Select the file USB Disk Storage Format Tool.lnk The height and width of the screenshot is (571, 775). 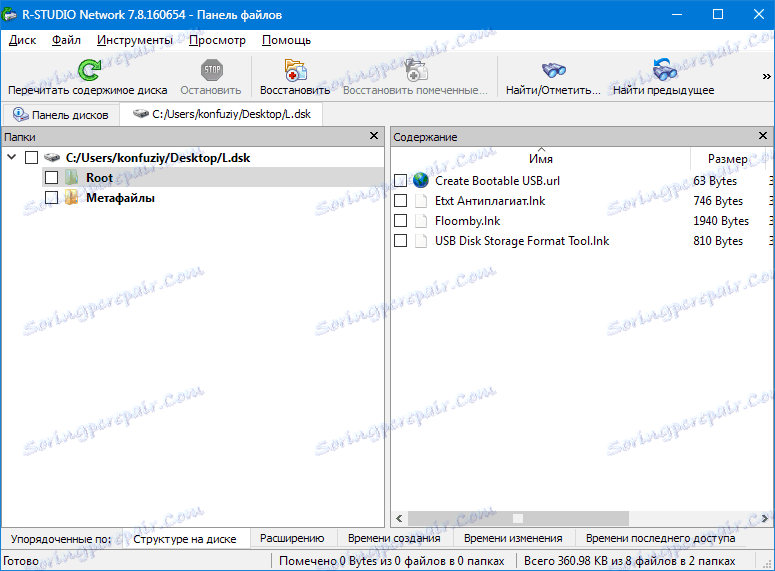(522, 241)
